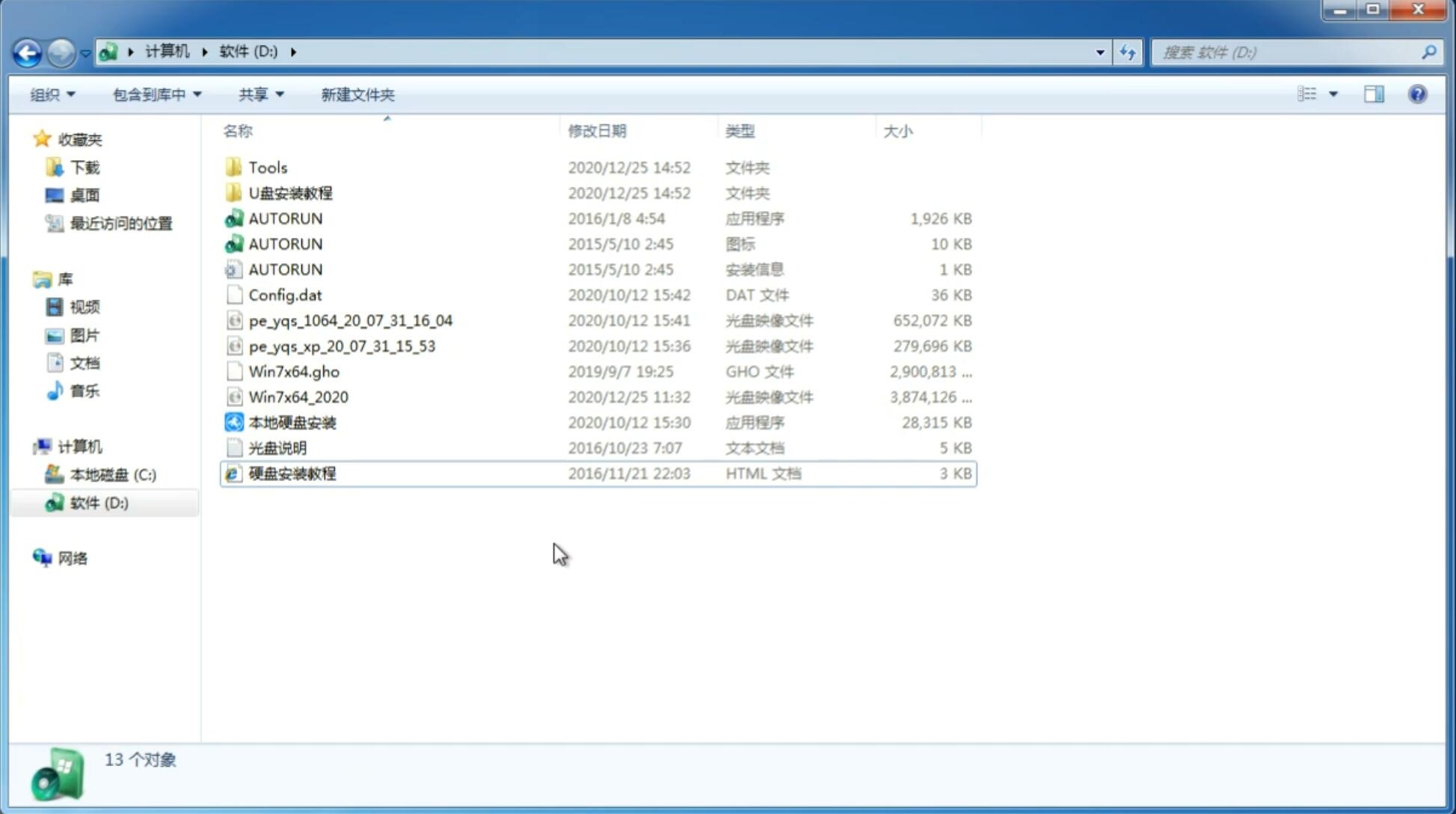Open 硬盘安装教程 HTML document
1456x814 pixels.
291,473
